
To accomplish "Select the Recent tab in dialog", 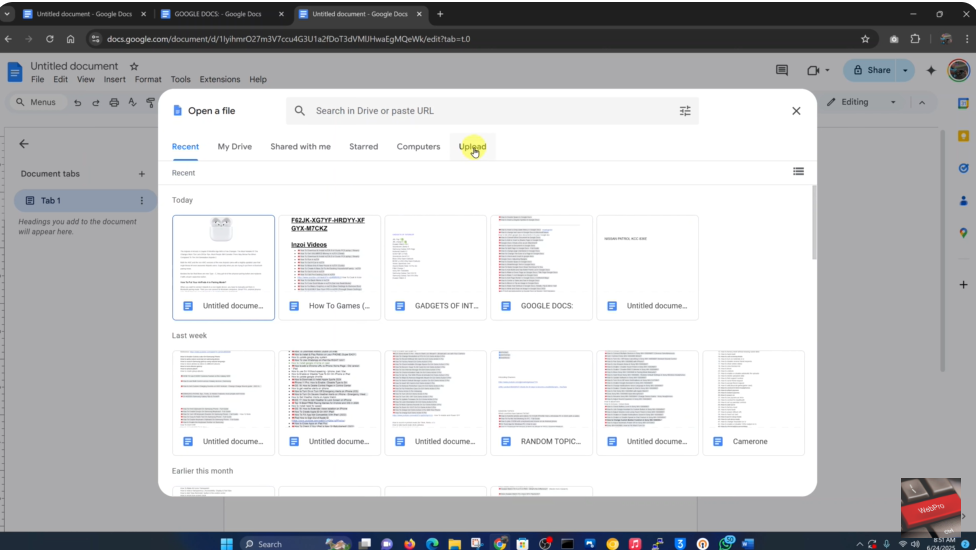I will coord(185,147).
